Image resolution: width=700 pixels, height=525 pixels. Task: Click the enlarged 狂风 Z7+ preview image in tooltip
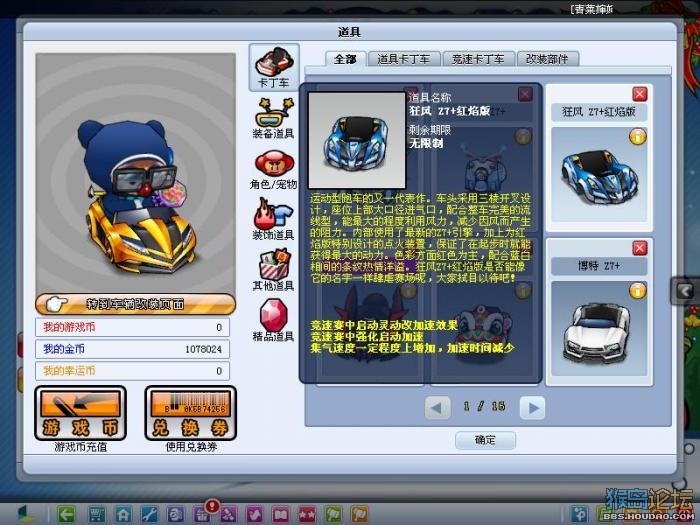(x=357, y=141)
